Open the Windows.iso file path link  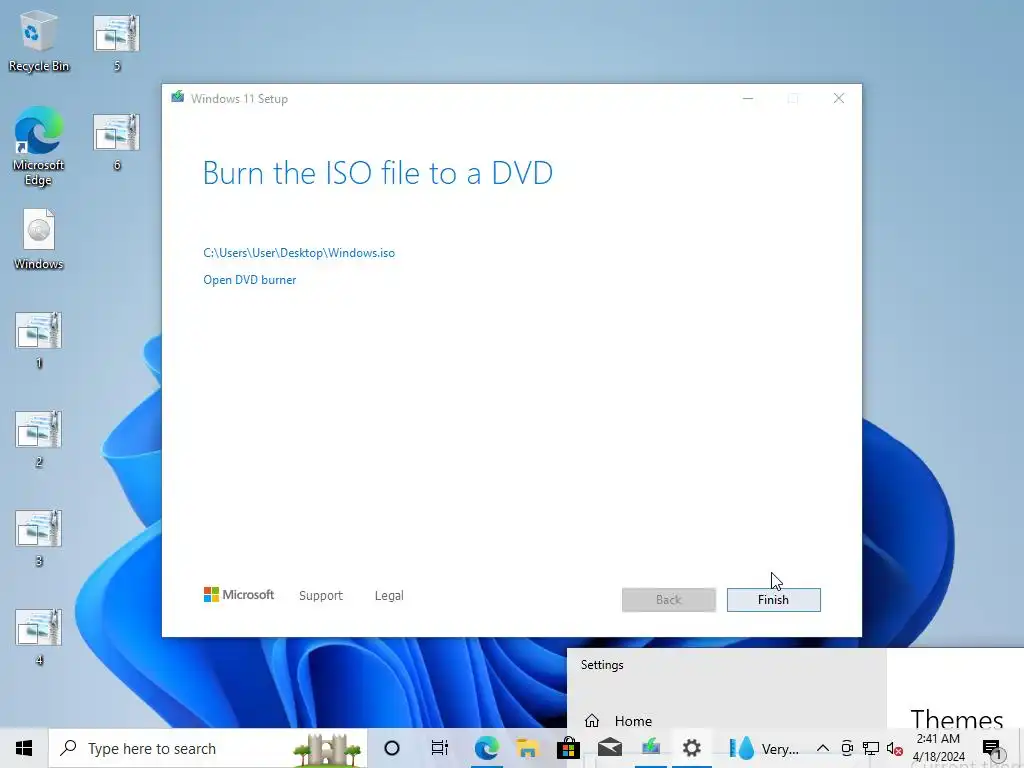pyautogui.click(x=299, y=253)
